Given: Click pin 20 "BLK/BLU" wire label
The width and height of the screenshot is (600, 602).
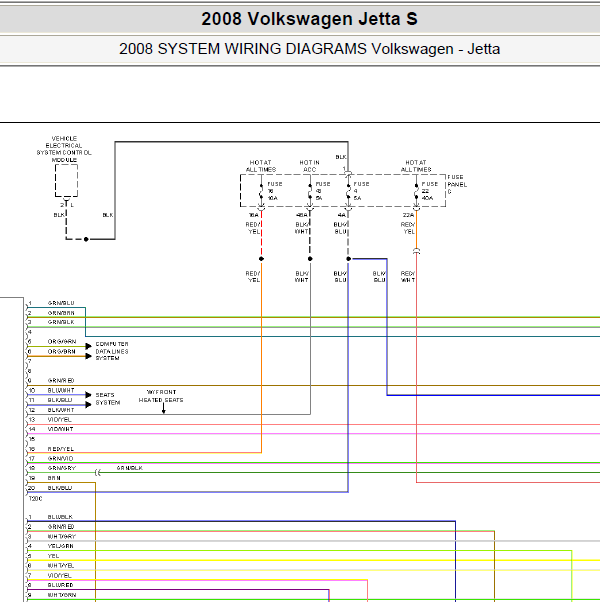Looking at the screenshot, I should tap(60, 488).
